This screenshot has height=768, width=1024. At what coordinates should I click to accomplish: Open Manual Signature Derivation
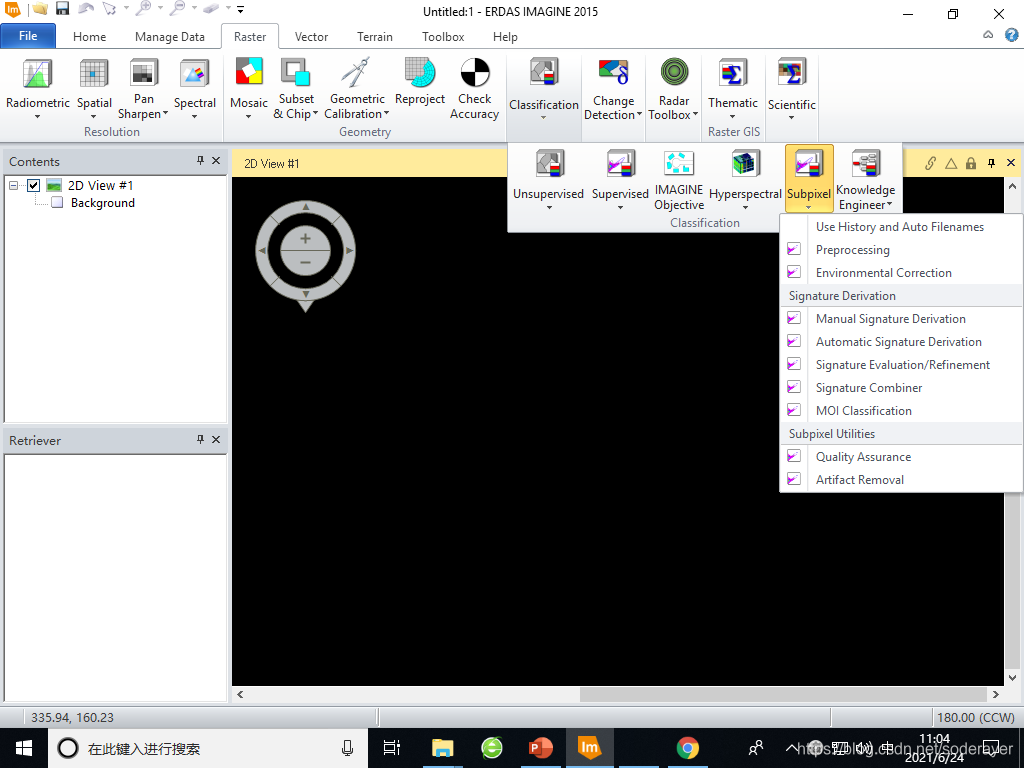tap(901, 319)
